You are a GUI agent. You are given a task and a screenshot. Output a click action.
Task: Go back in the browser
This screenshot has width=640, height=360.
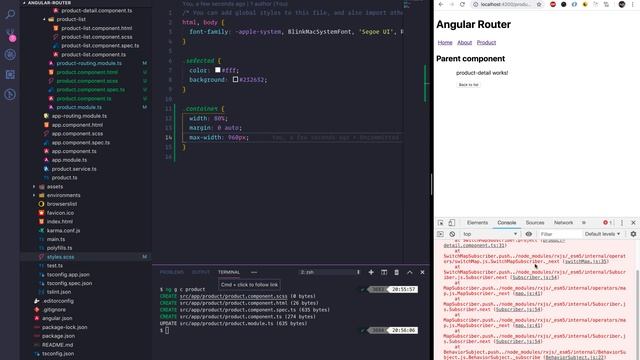point(441,4)
